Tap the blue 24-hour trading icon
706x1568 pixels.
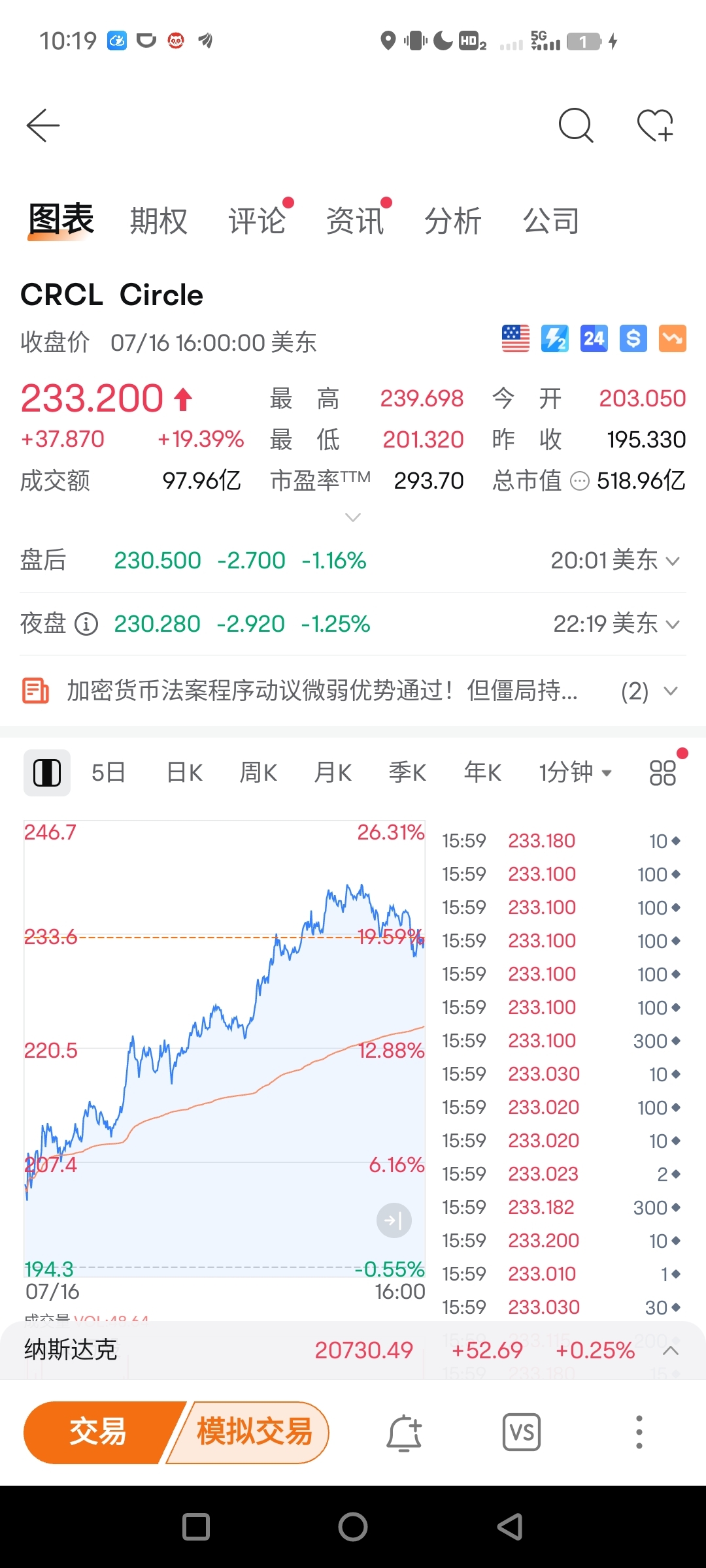pos(594,338)
